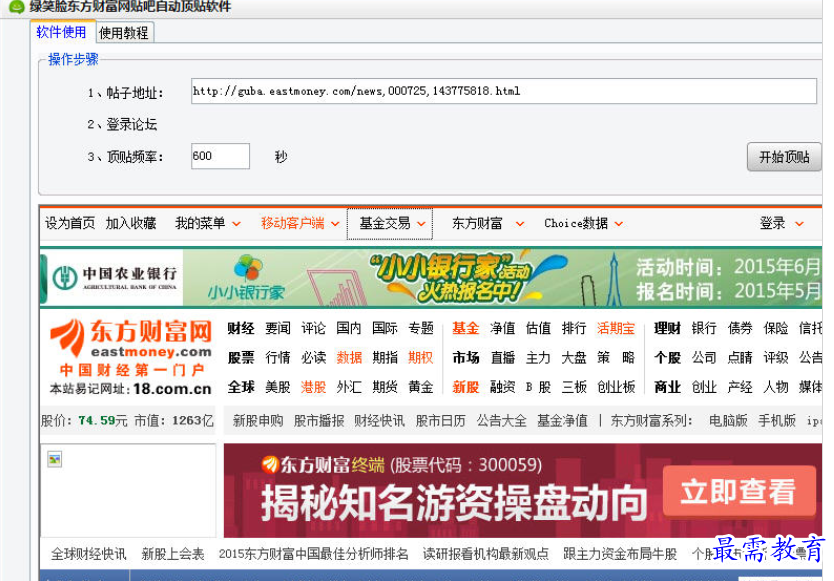Click the 新股申购 link
834x581 pixels.
coord(258,421)
